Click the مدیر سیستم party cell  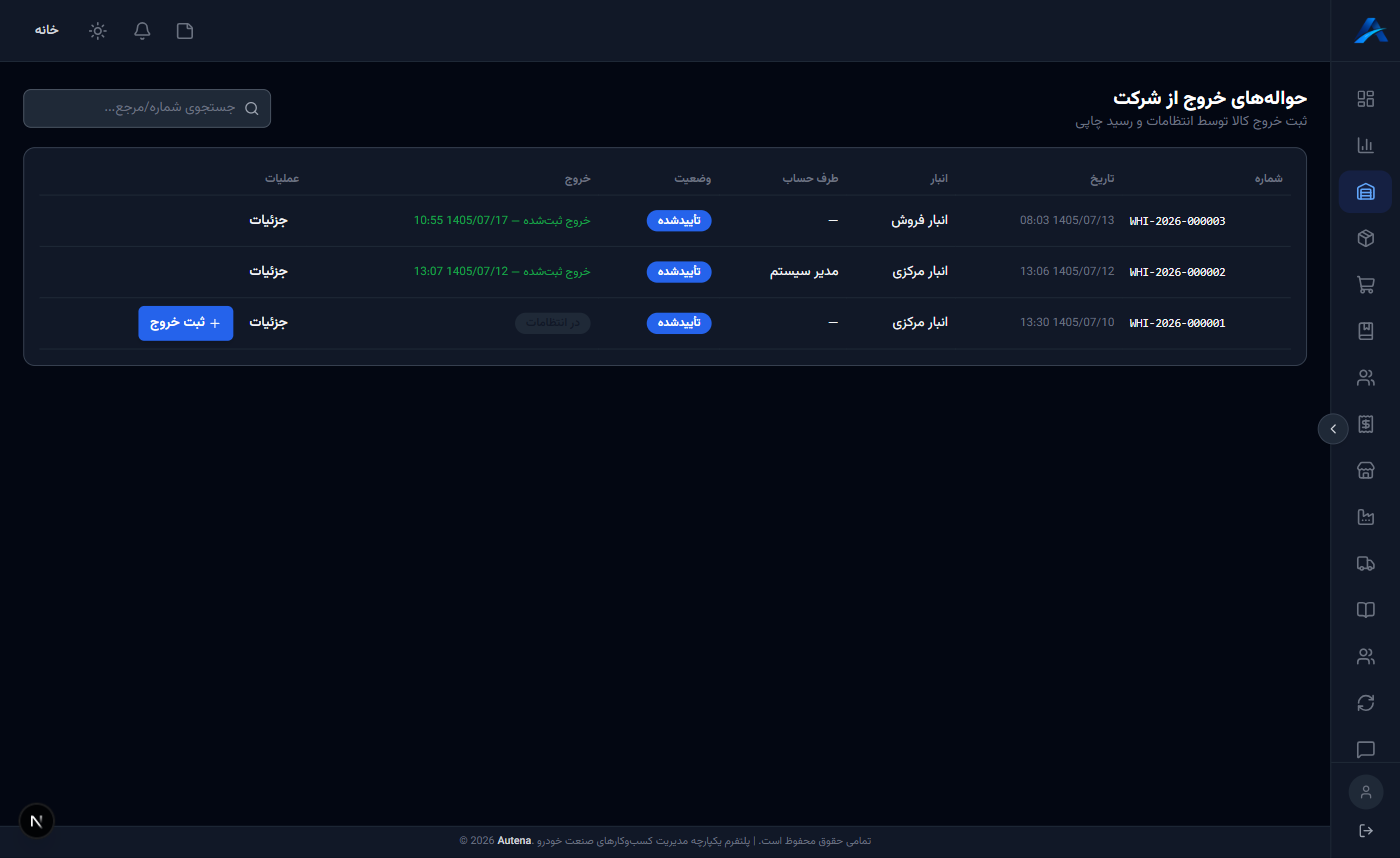click(x=804, y=272)
